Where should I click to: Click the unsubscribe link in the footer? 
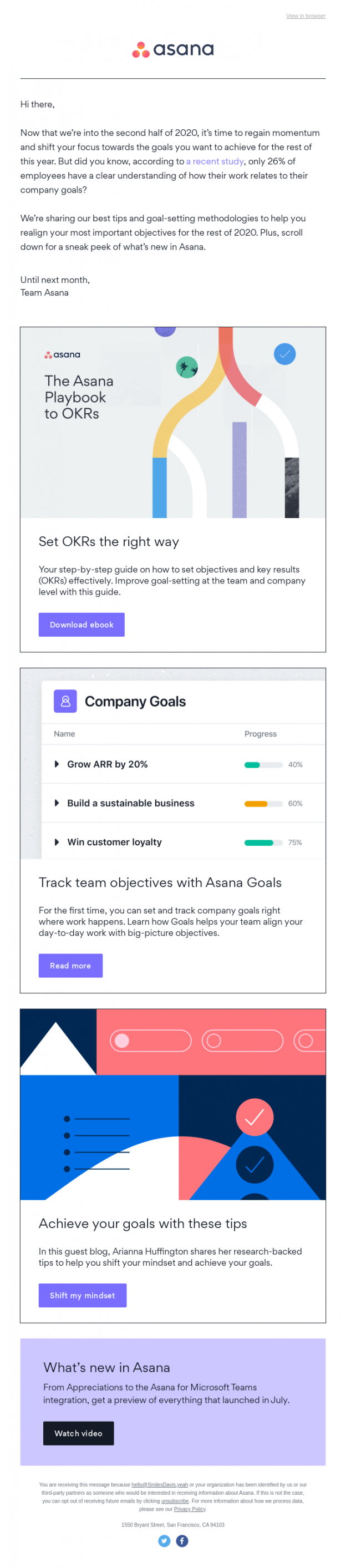tap(175, 1501)
